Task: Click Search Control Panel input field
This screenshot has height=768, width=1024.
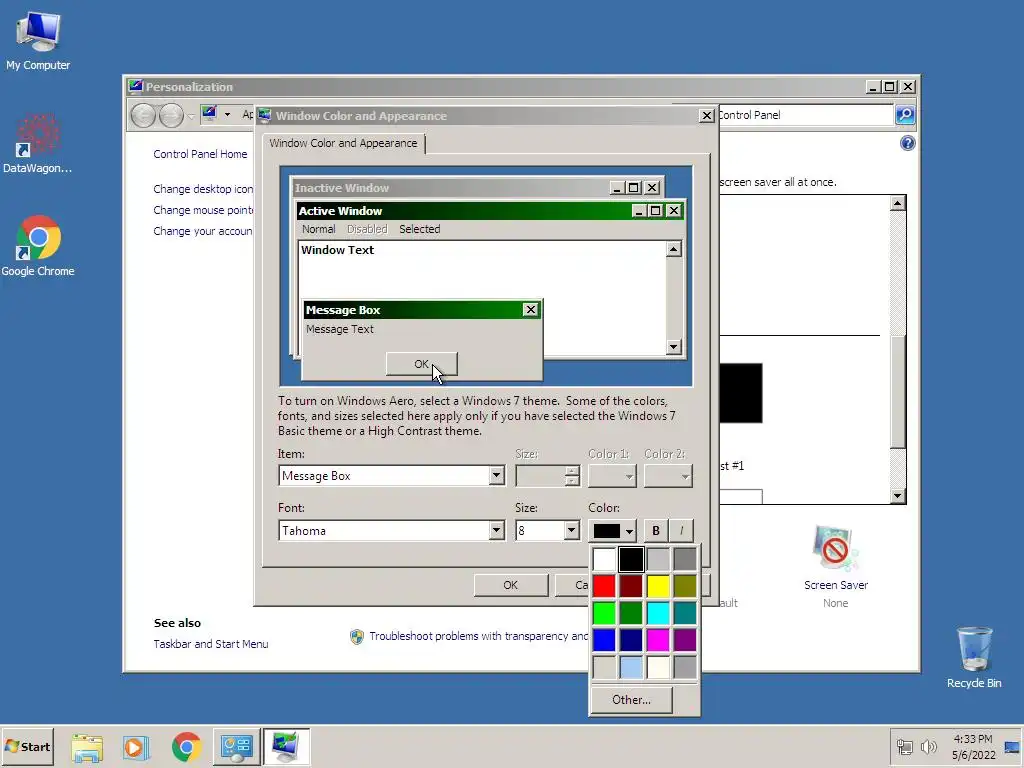Action: [x=805, y=115]
